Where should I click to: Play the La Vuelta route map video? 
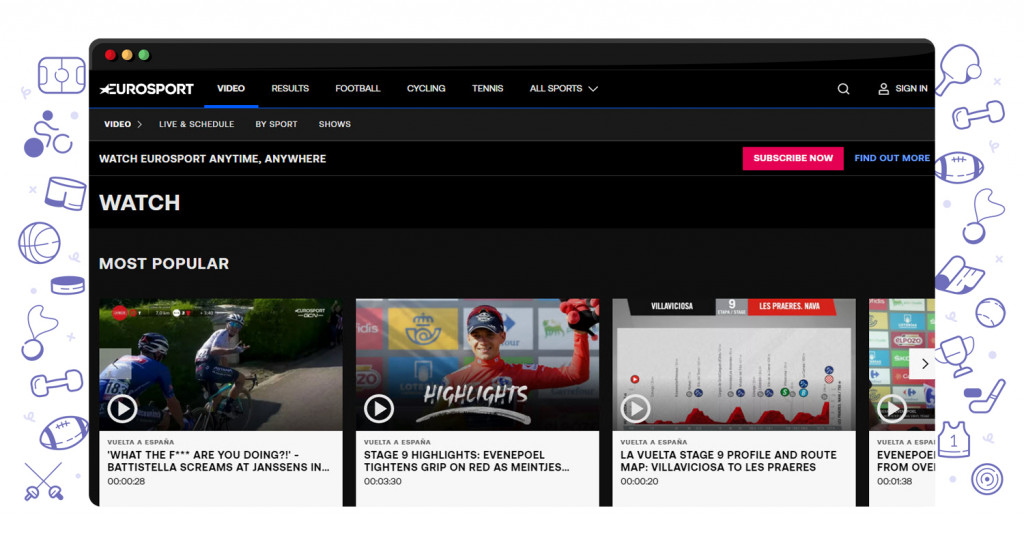(635, 408)
